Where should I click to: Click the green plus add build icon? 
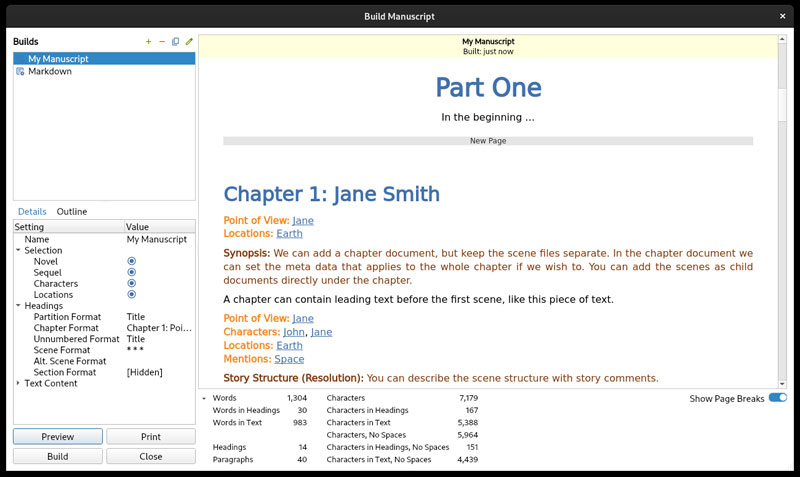click(x=148, y=42)
